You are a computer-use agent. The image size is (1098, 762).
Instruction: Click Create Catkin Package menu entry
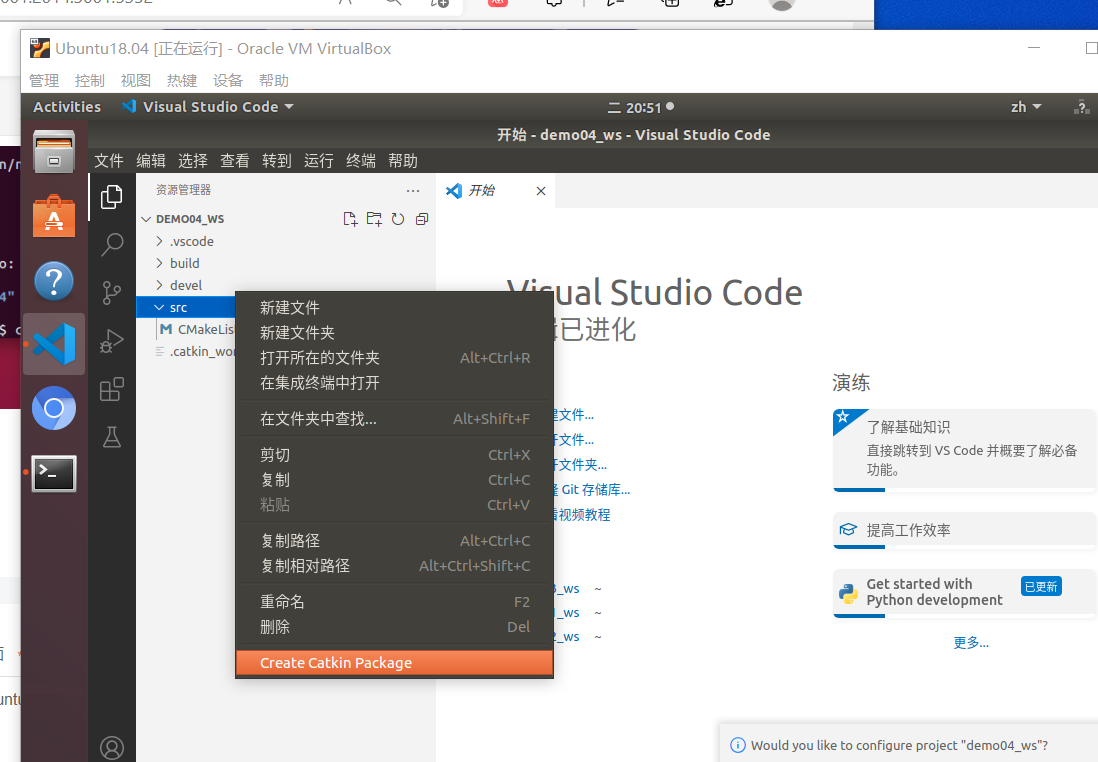[x=394, y=663]
